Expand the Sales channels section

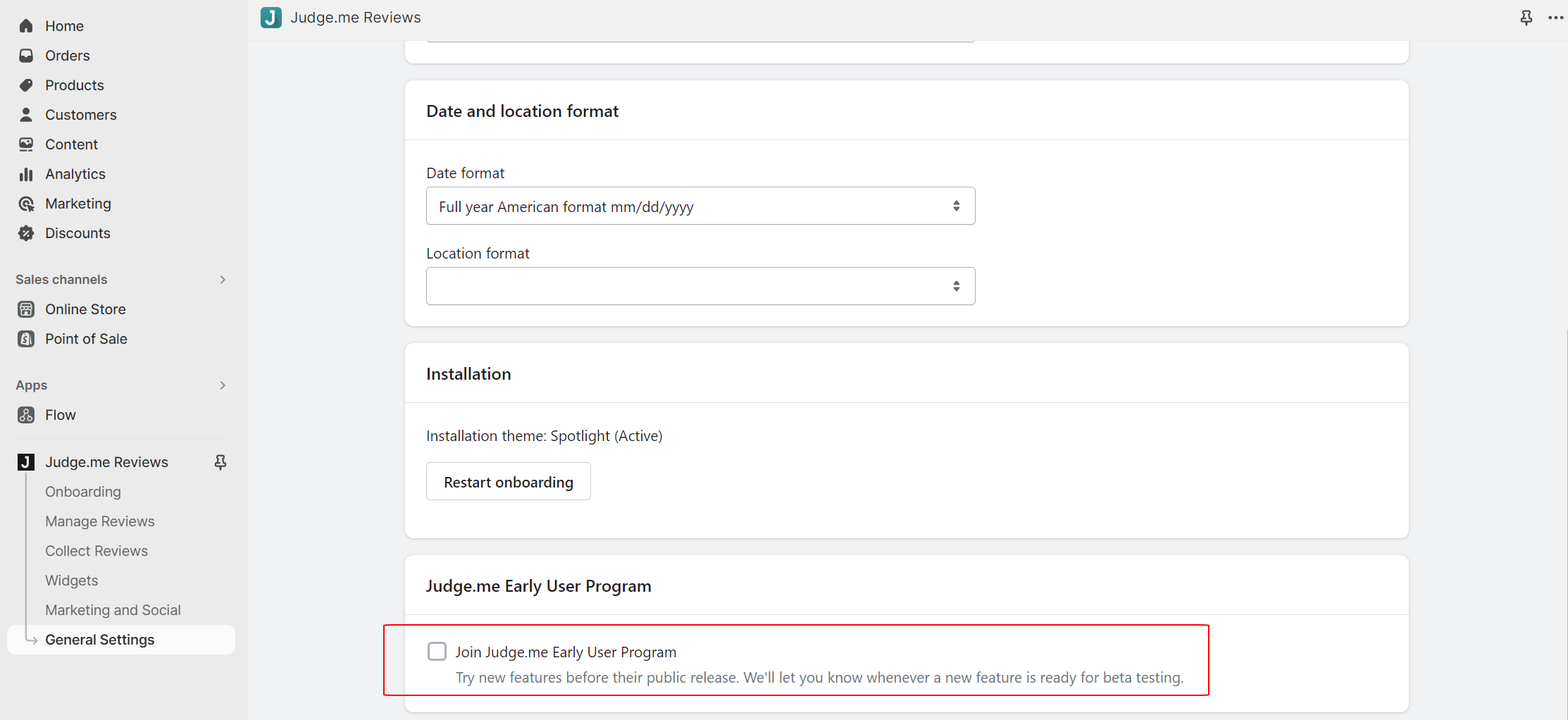[223, 280]
